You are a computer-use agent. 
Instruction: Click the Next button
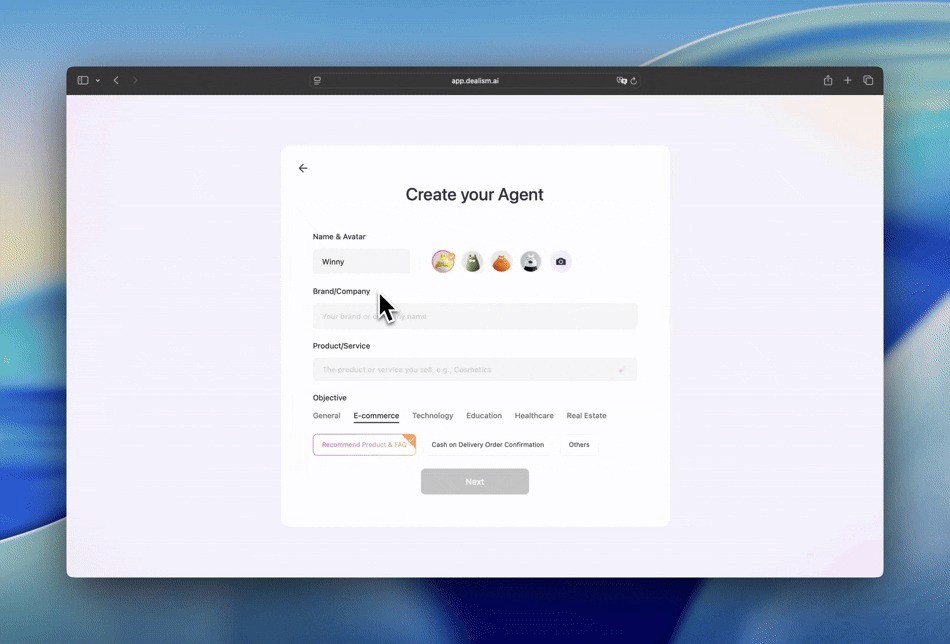475,482
